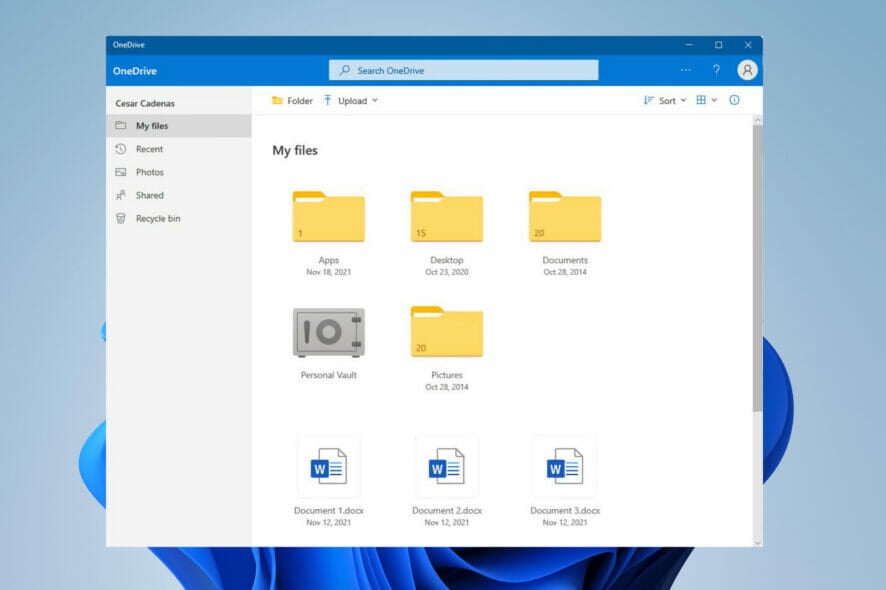Click the Personal Vault label
Image resolution: width=886 pixels, height=590 pixels.
[328, 375]
